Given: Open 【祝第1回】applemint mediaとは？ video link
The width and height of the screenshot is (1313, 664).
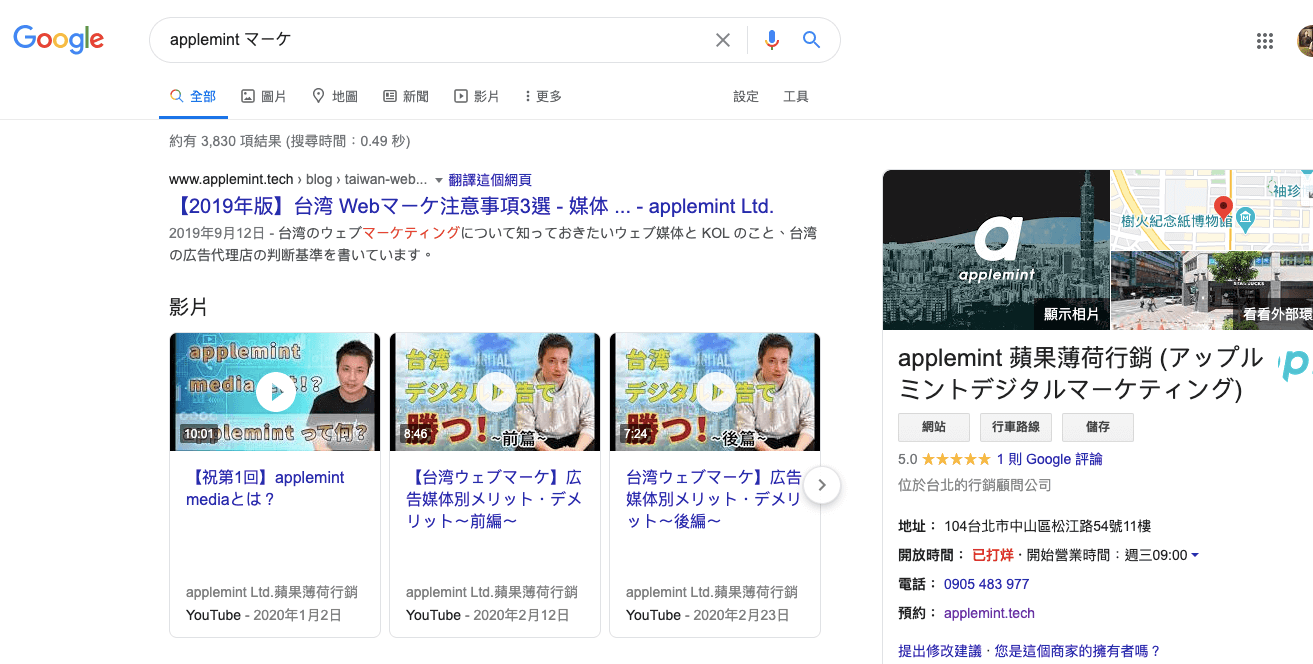Looking at the screenshot, I should [x=265, y=488].
